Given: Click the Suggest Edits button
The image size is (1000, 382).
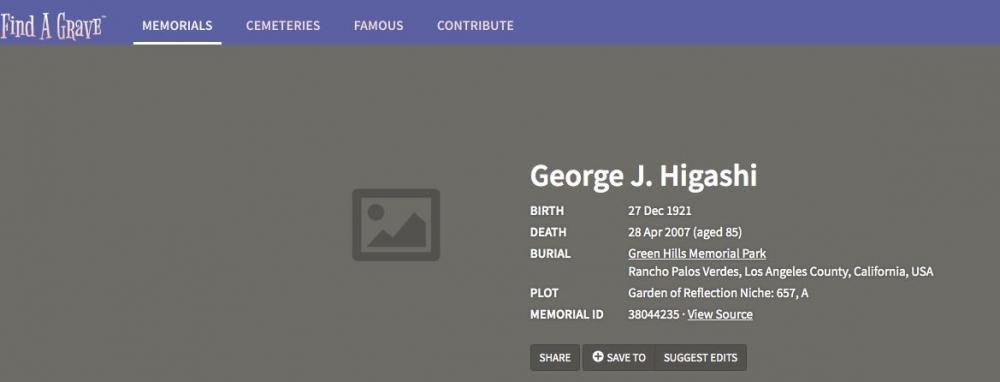Looking at the screenshot, I should tap(700, 358).
